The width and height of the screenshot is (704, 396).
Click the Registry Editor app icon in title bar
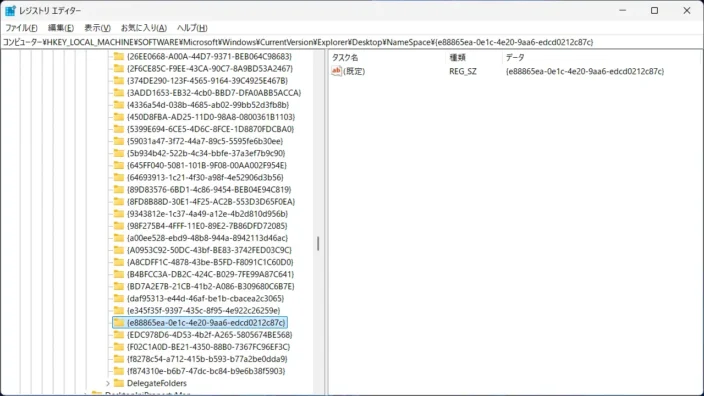[x=10, y=10]
